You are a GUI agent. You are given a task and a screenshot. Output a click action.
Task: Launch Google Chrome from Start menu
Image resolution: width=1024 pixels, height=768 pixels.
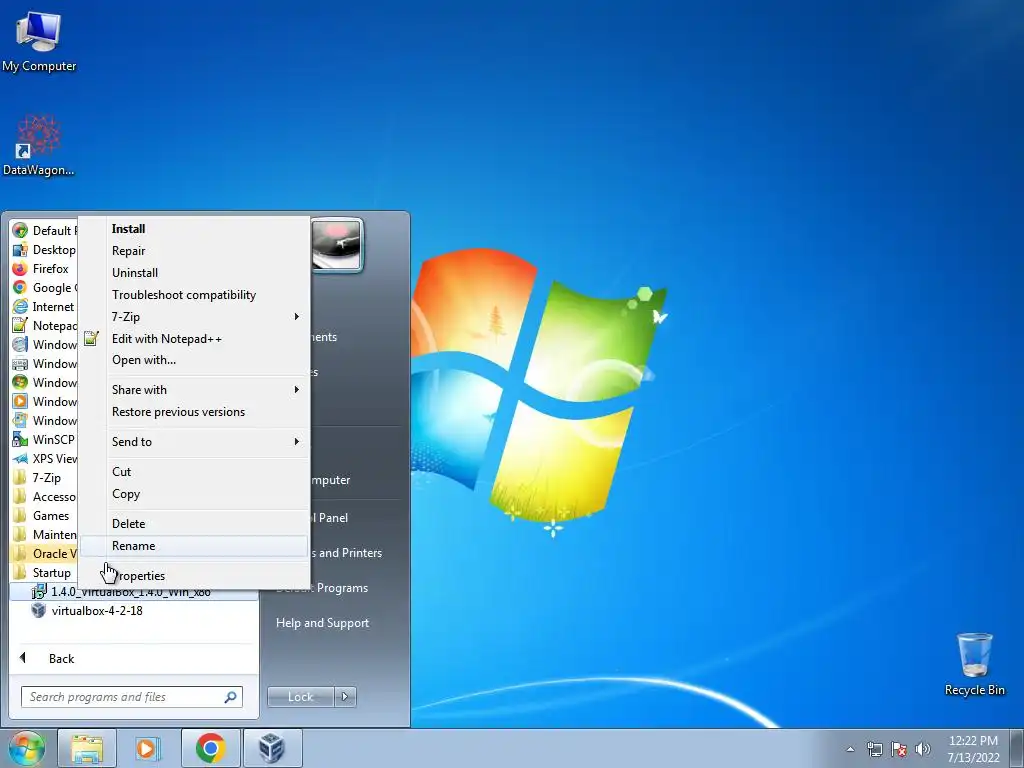[44, 287]
